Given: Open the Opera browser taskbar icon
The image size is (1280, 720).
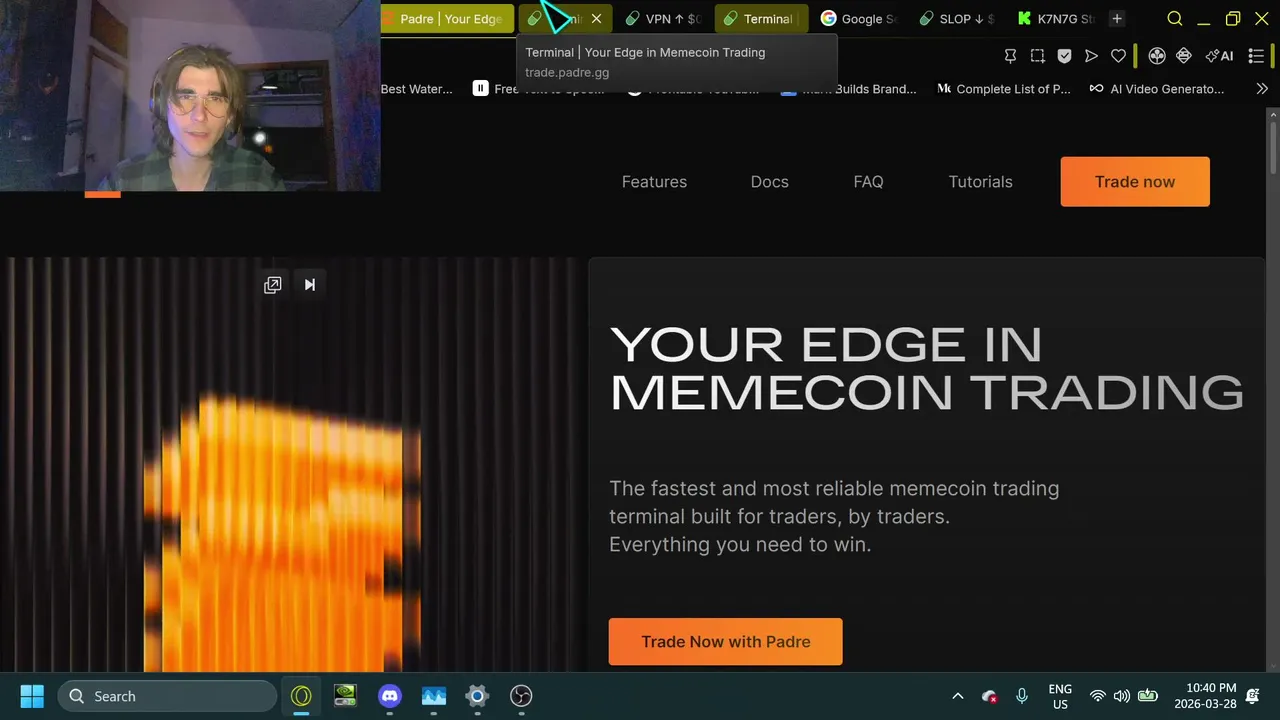Looking at the screenshot, I should pos(301,696).
